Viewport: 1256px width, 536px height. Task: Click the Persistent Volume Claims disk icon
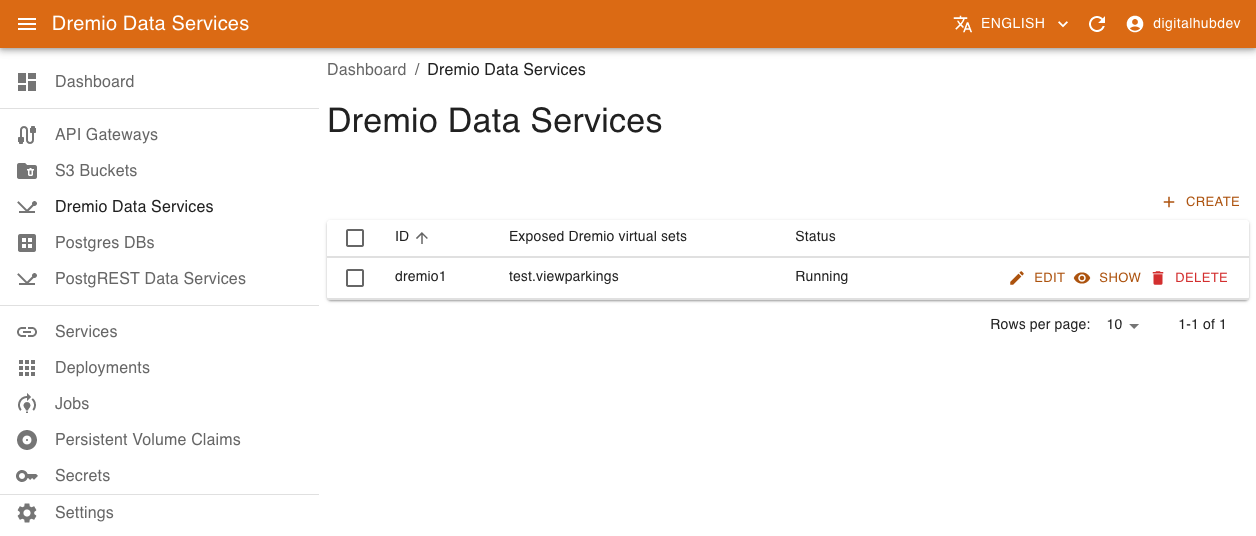27,440
